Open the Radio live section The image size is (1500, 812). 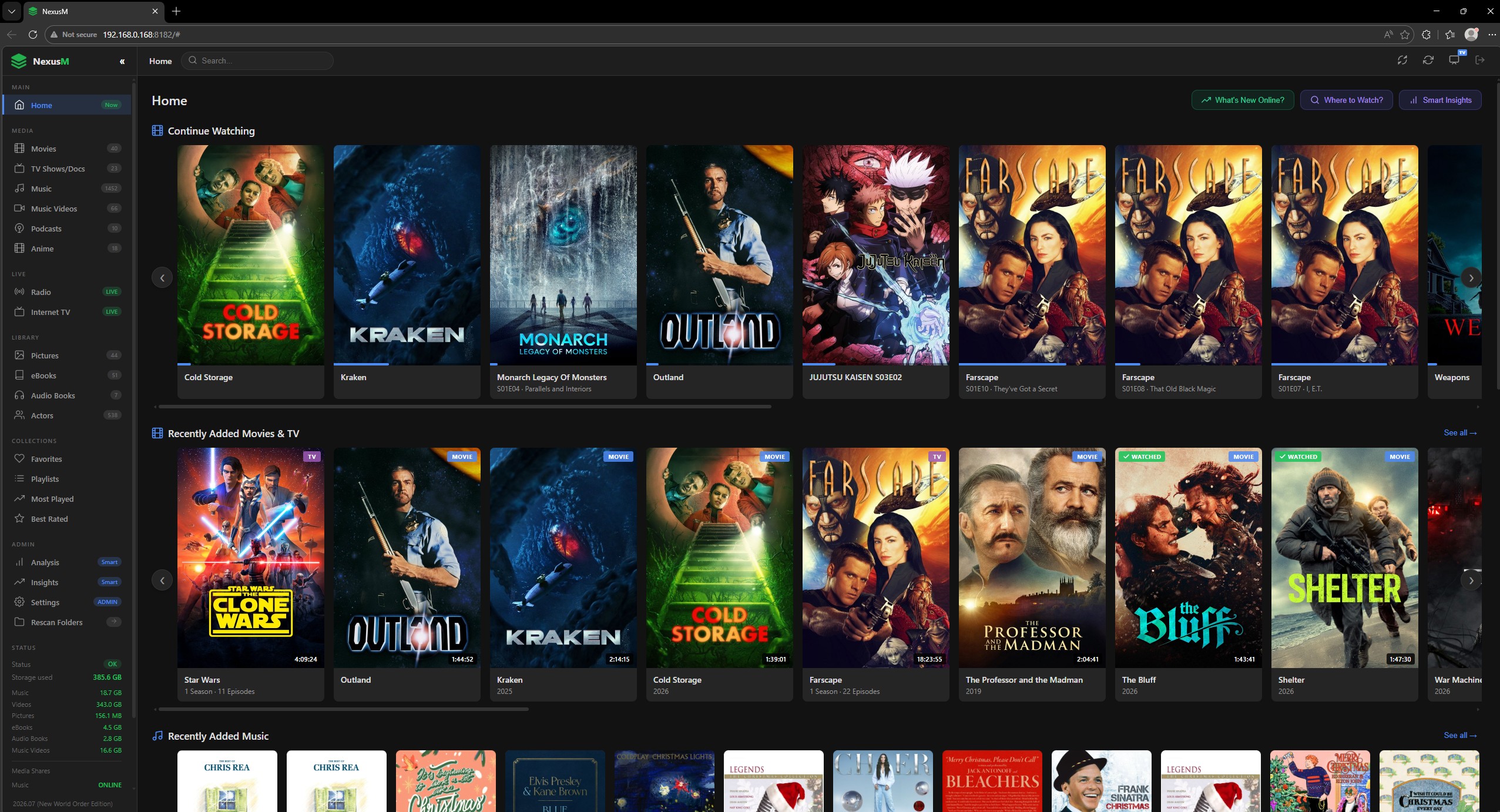coord(41,292)
